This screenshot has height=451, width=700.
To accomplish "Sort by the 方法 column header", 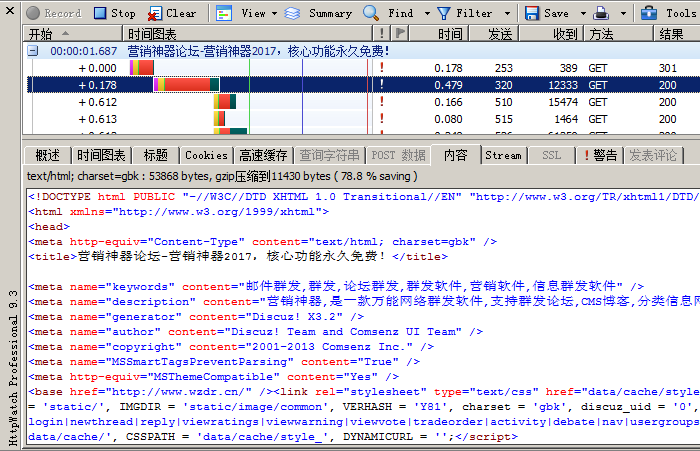I will (x=602, y=34).
